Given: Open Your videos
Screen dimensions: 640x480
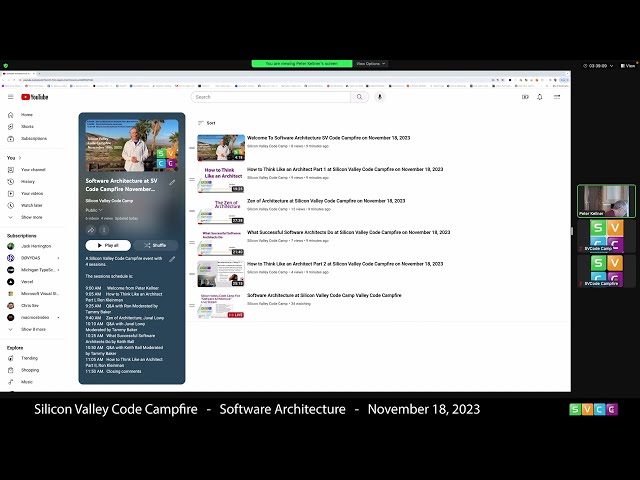Looking at the screenshot, I should coord(33,193).
